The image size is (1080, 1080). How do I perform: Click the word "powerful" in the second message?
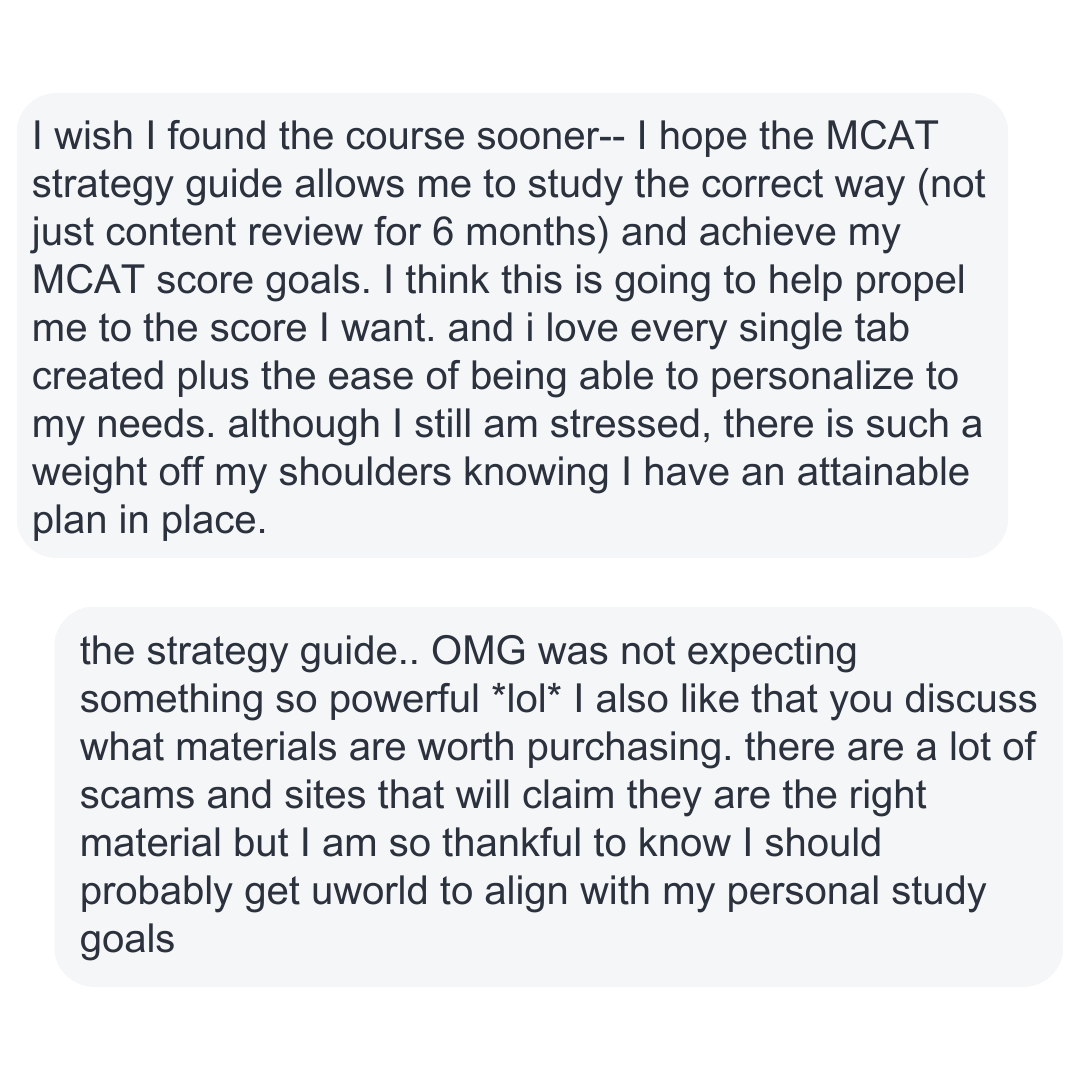click(x=404, y=700)
